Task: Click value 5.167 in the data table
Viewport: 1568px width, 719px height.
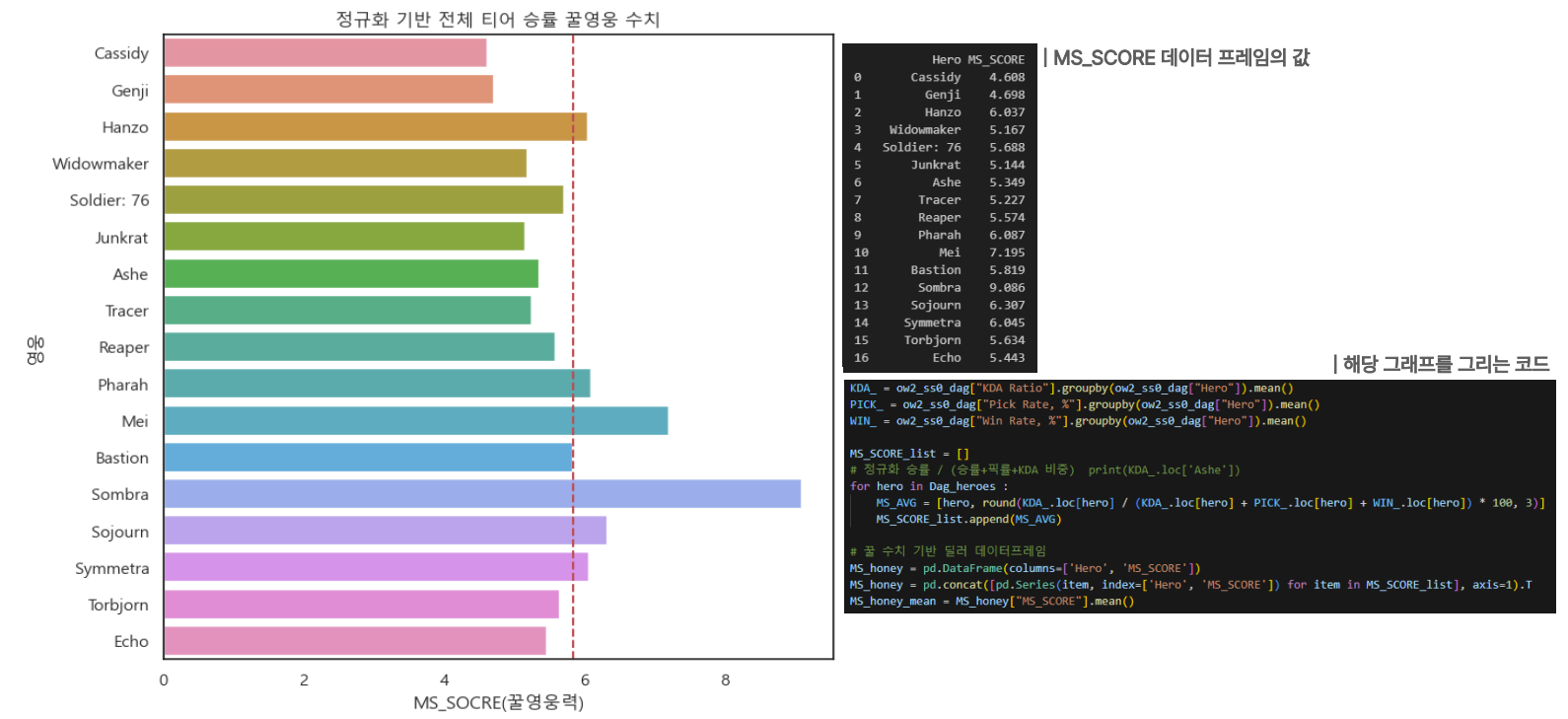Action: [x=1007, y=129]
